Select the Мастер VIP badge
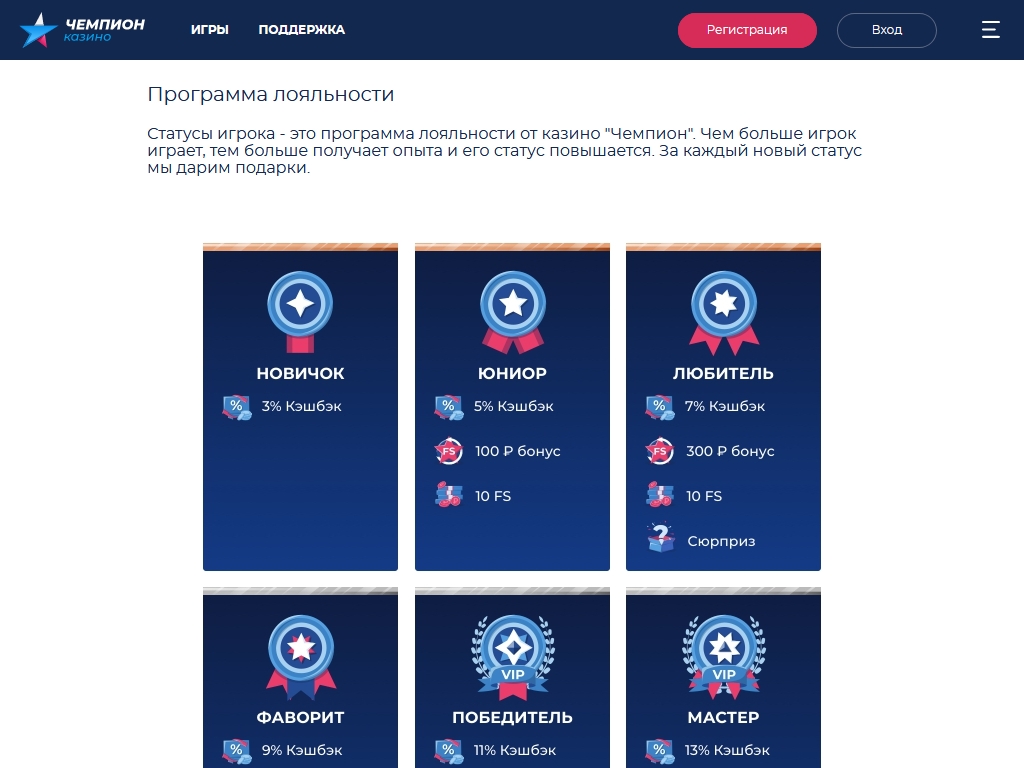 pos(724,657)
